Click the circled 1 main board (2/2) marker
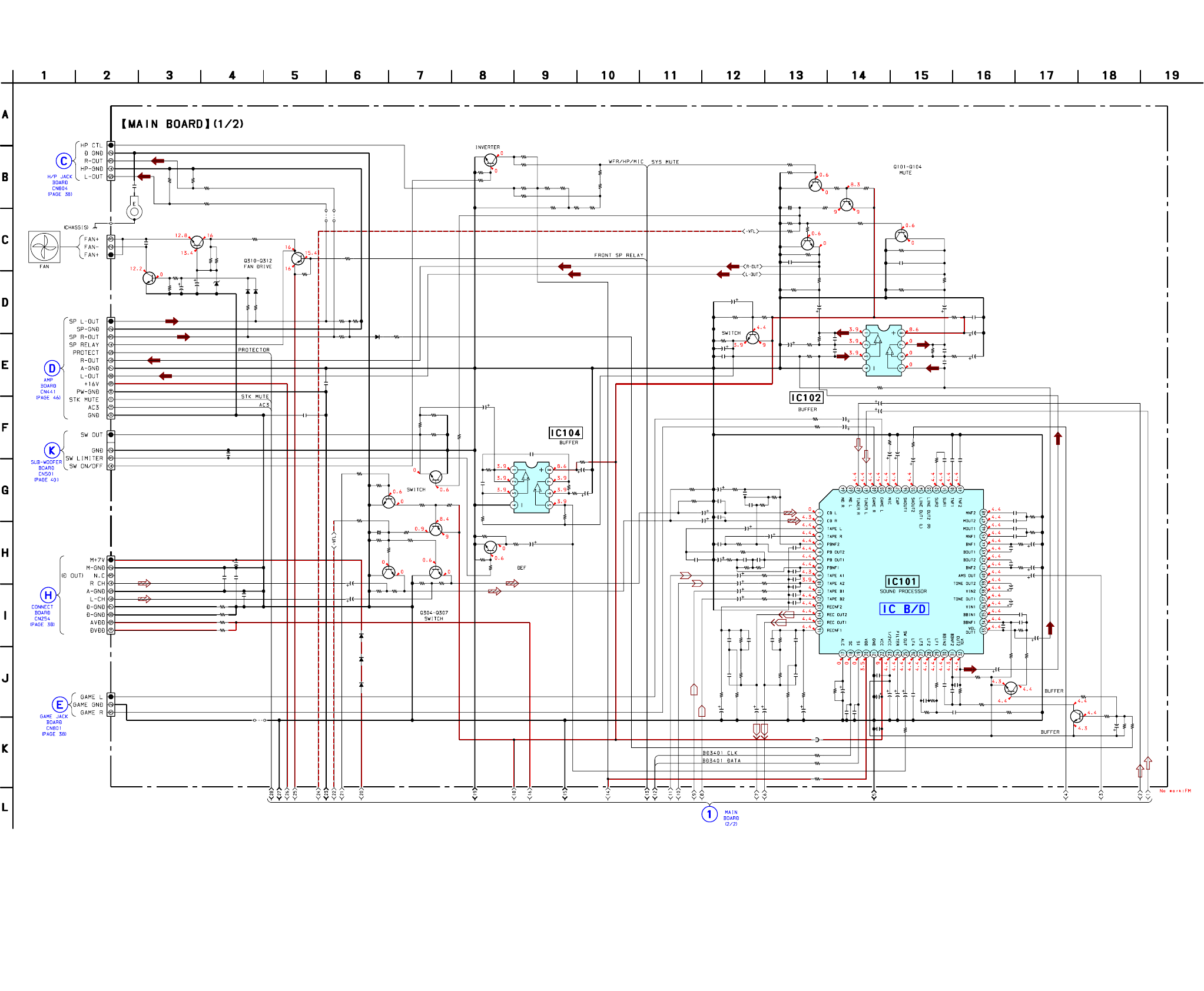Viewport: 1204px width, 991px height. [709, 814]
